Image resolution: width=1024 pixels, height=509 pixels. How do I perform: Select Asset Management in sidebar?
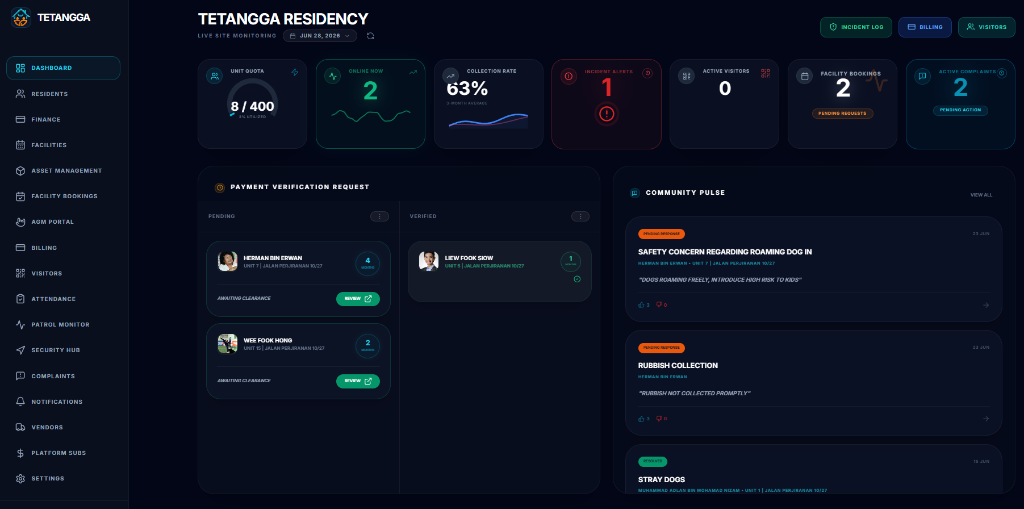(63, 171)
